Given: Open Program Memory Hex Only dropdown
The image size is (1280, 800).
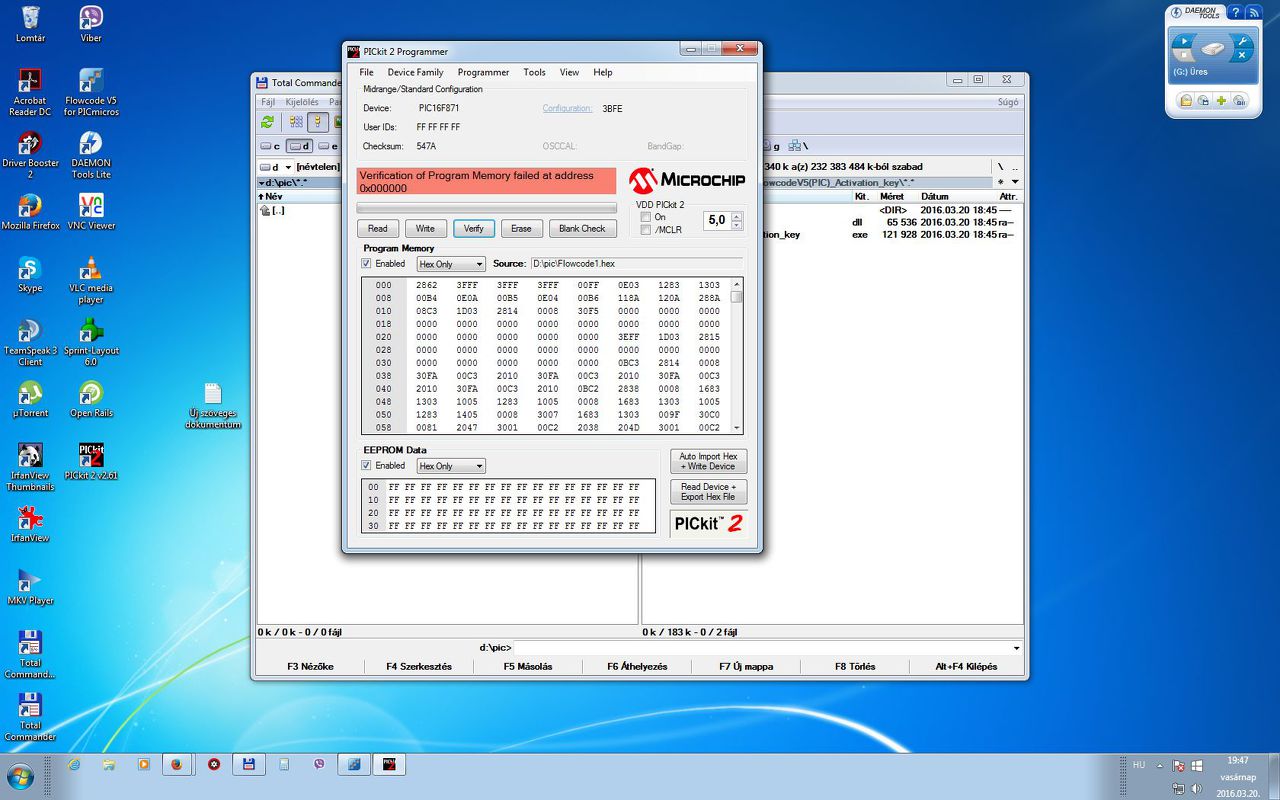Looking at the screenshot, I should (x=451, y=264).
